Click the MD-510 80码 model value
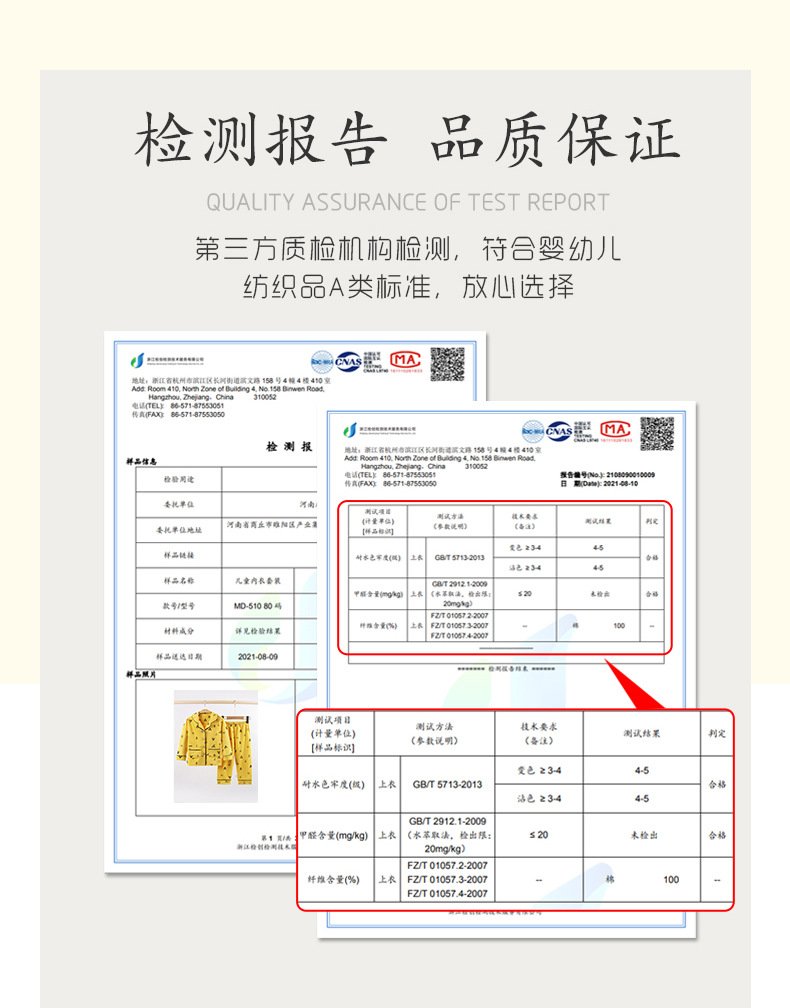 pos(257,606)
